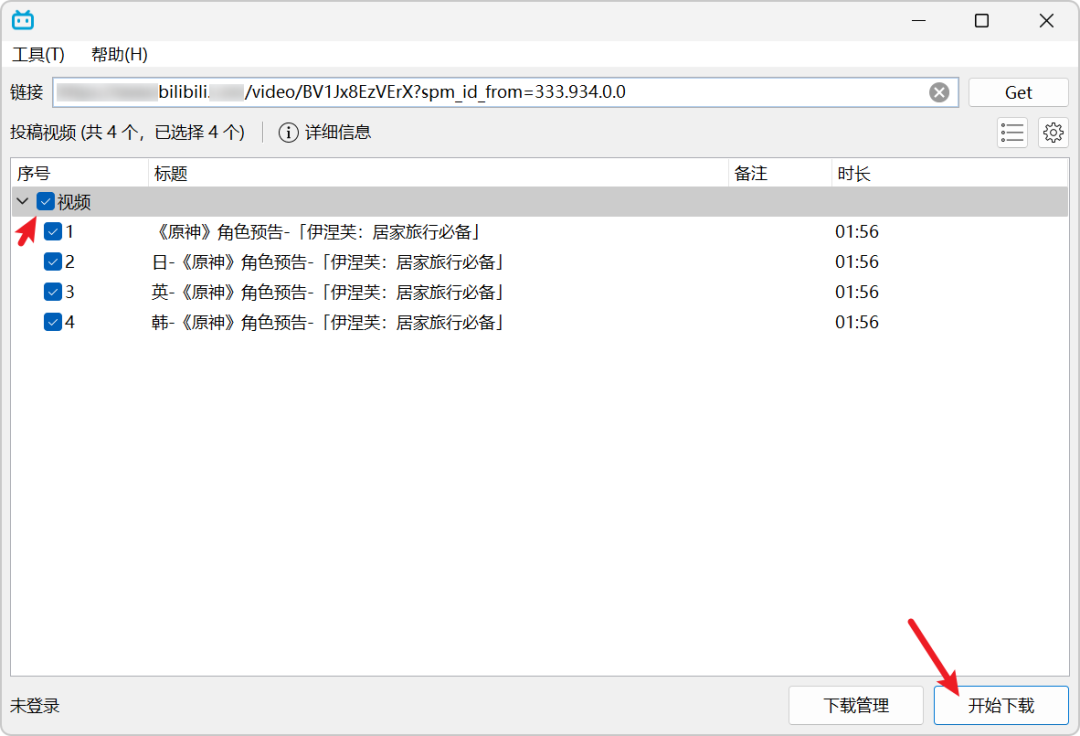Open 详细信息 link

338,132
